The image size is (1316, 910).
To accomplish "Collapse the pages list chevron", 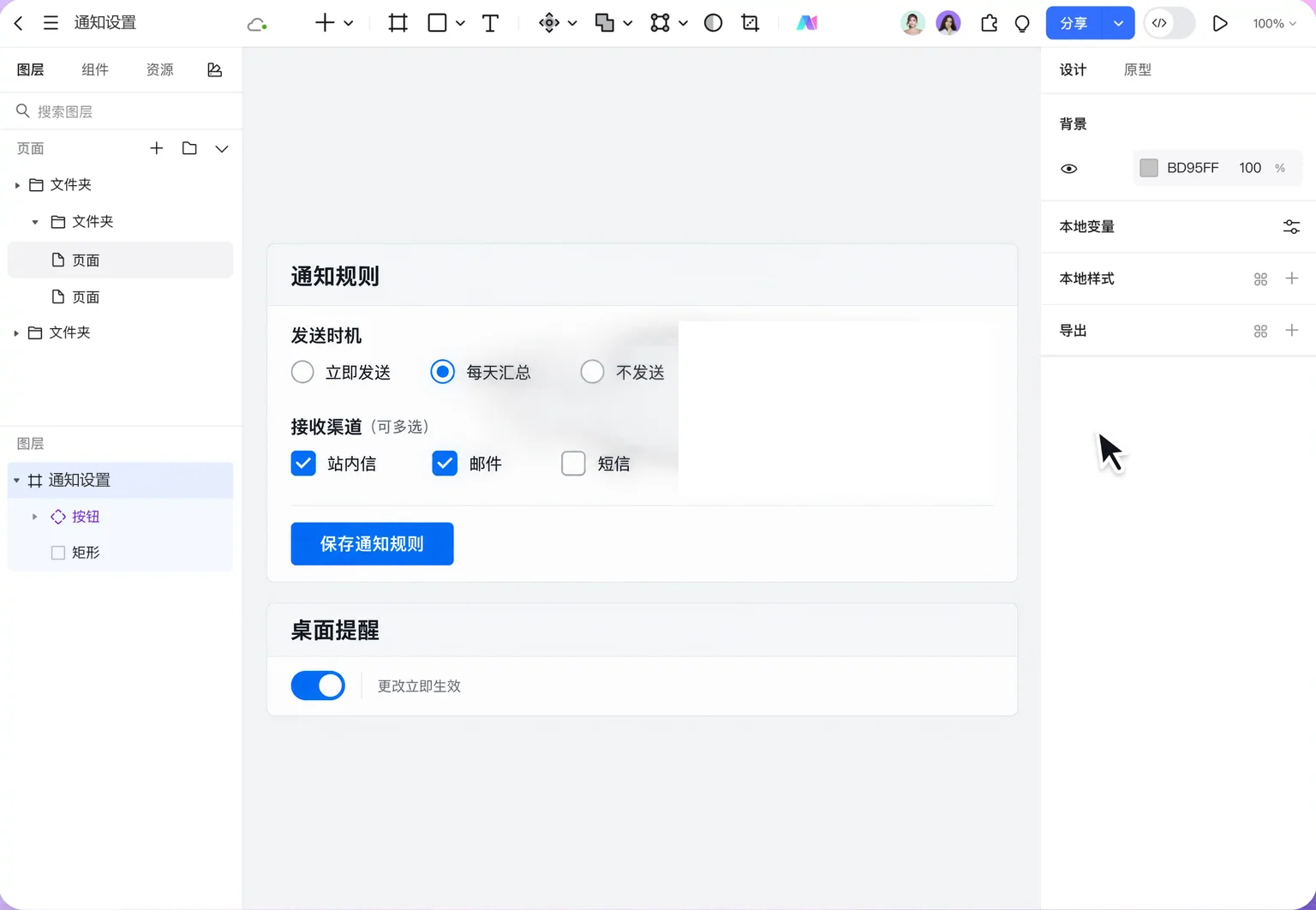I will pyautogui.click(x=222, y=149).
